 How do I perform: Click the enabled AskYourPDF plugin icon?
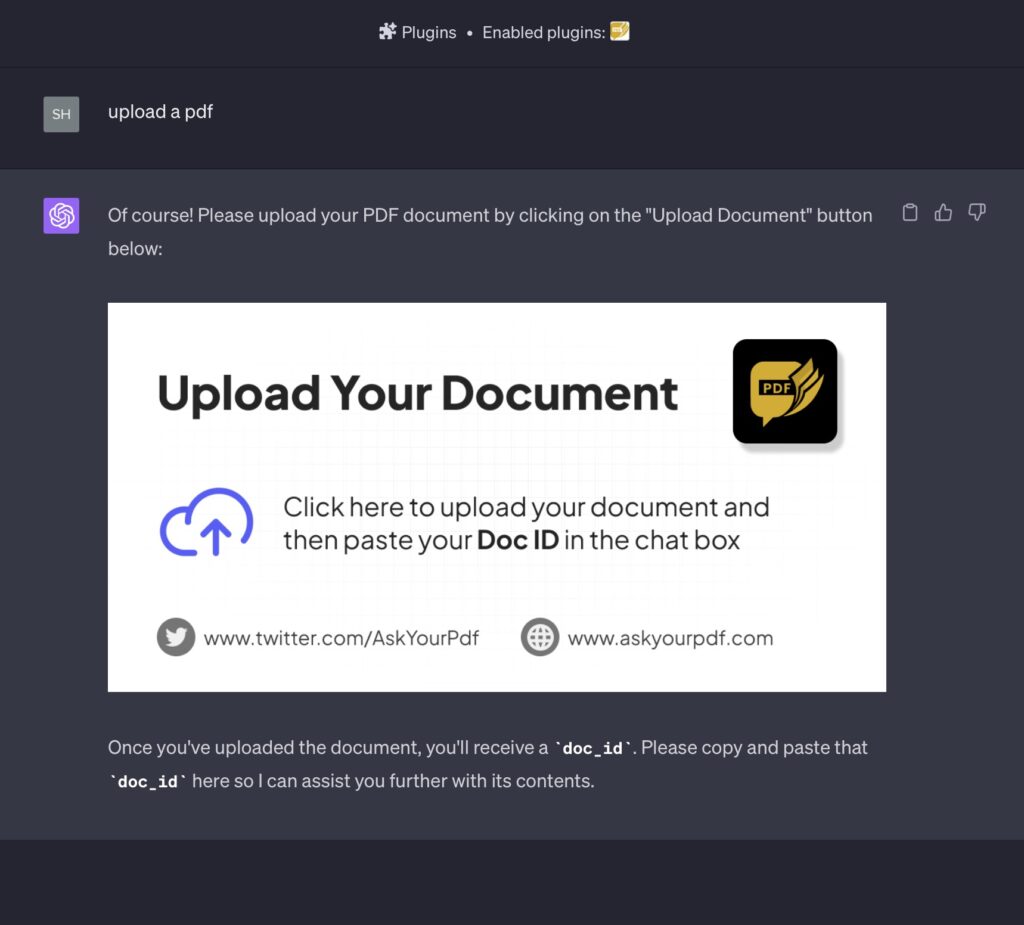tap(619, 31)
